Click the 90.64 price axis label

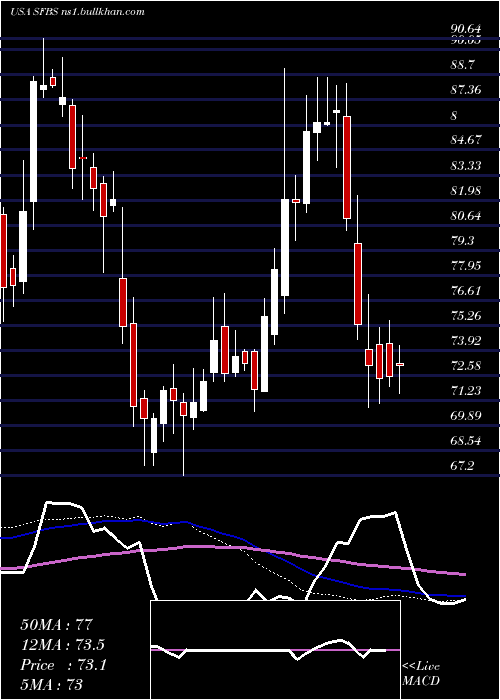466,29
